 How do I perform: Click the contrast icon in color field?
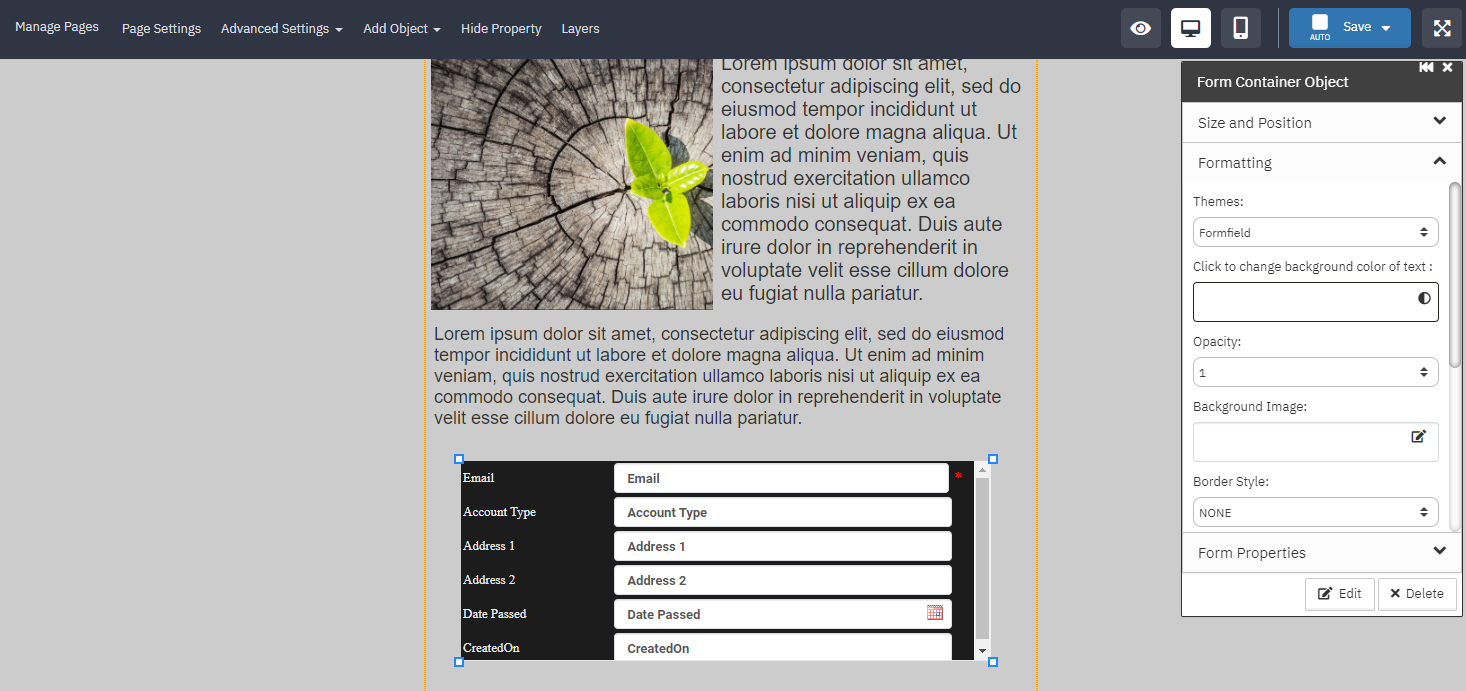(1424, 298)
